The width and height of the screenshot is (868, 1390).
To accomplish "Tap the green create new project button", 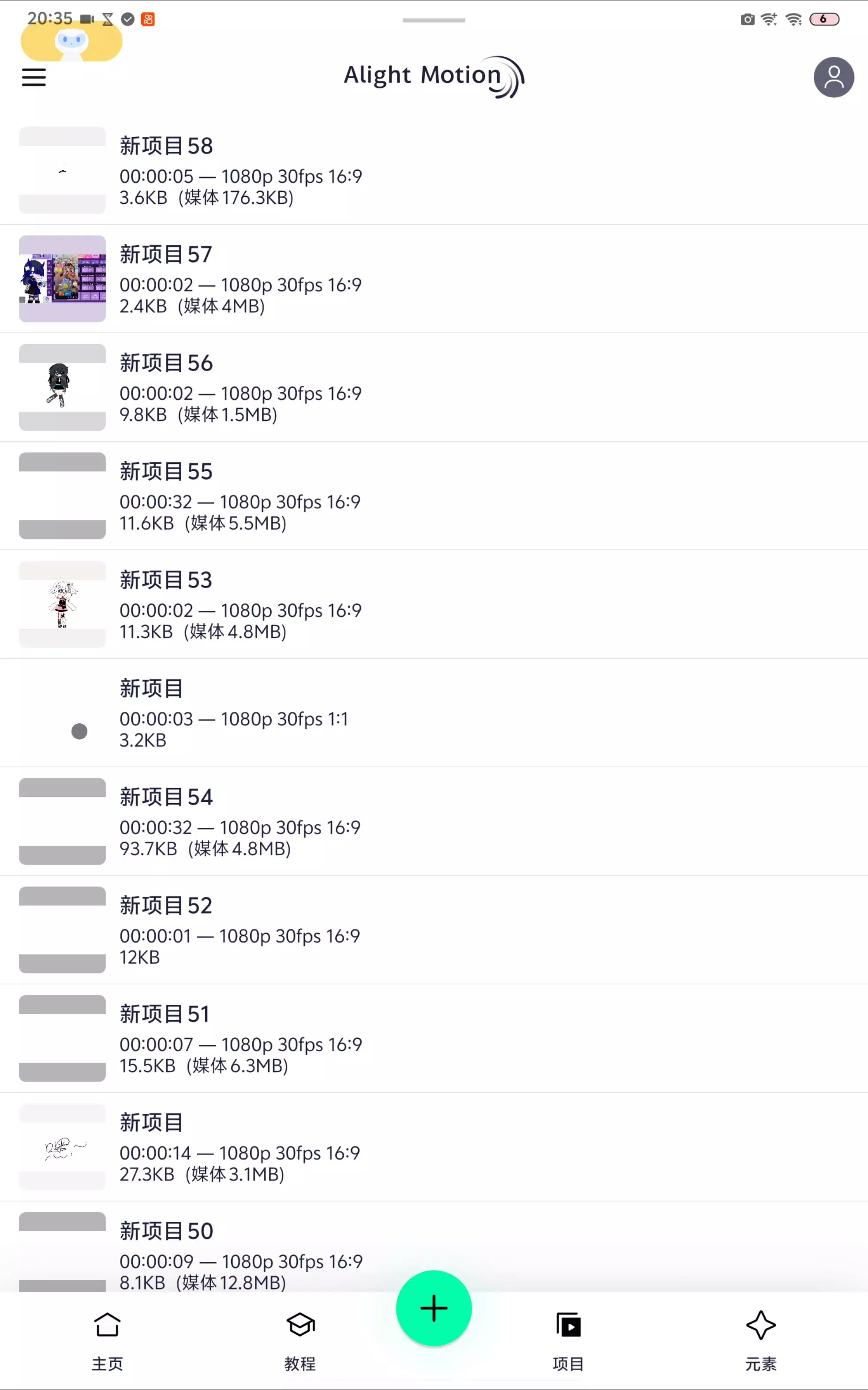I will (434, 1308).
